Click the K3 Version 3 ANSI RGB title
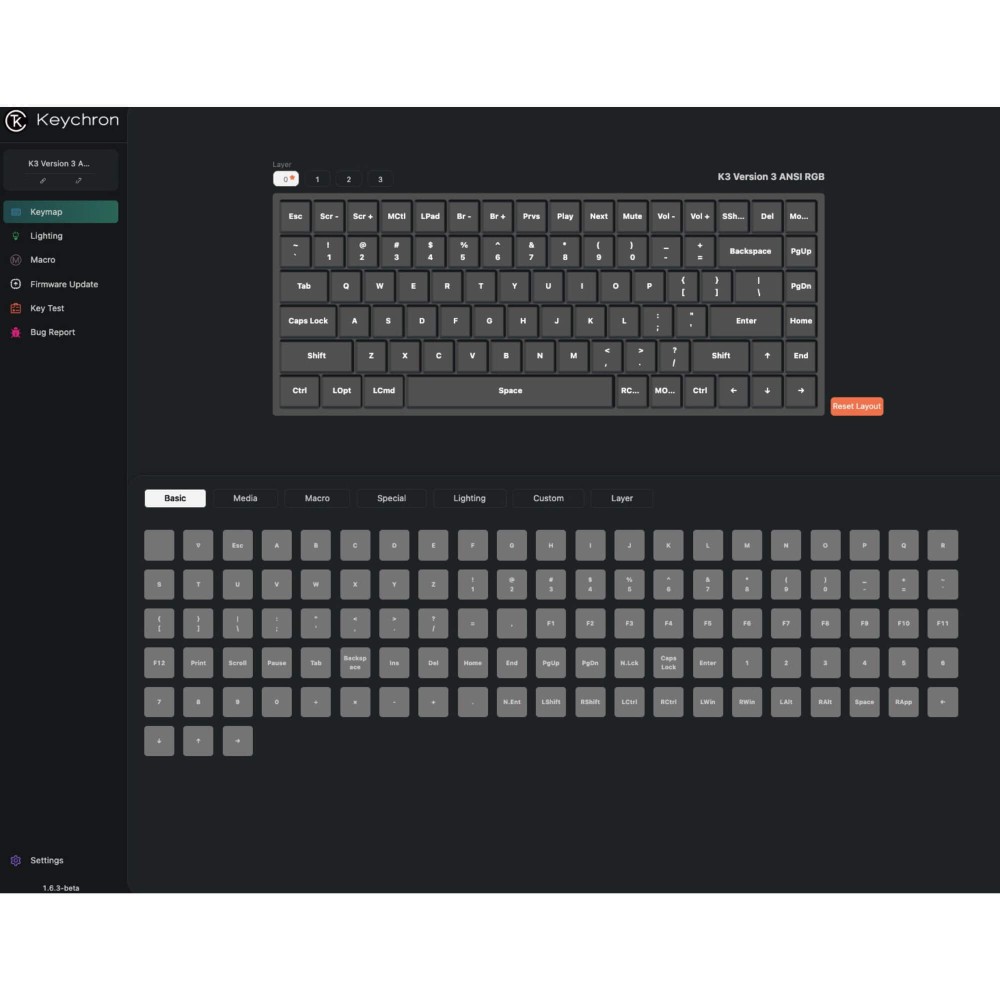Screen dimensions: 1000x1000 tap(771, 177)
